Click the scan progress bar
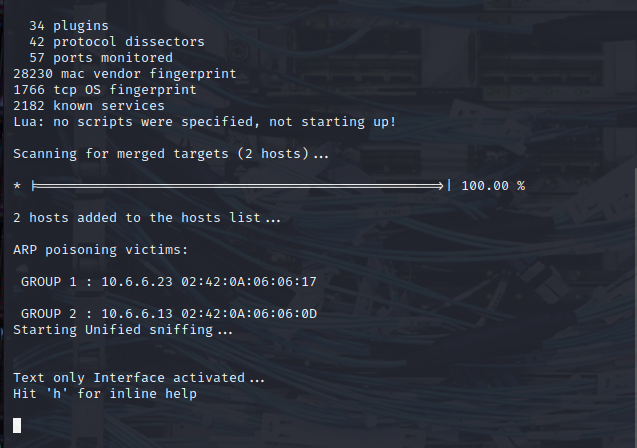Viewport: 637px width, 448px height. 241,186
